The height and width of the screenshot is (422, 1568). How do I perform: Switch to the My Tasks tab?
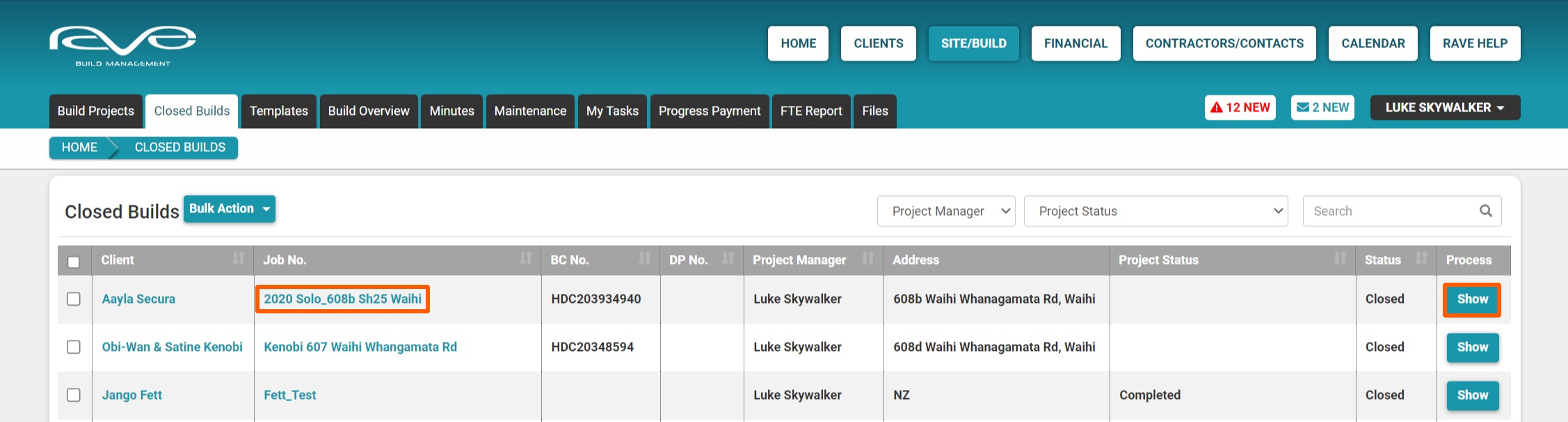coord(612,111)
